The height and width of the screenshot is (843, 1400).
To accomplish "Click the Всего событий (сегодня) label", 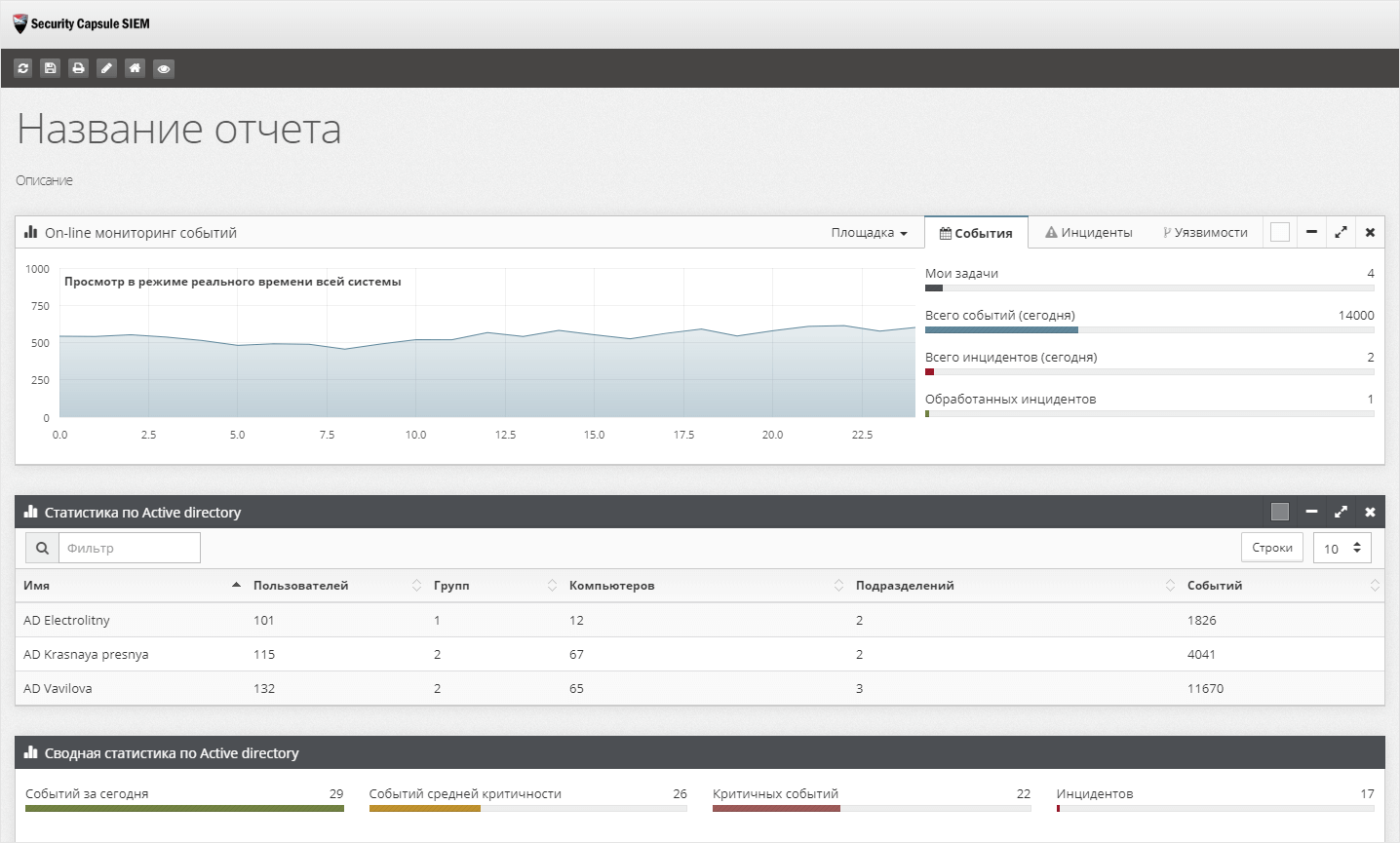I will [x=1000, y=315].
